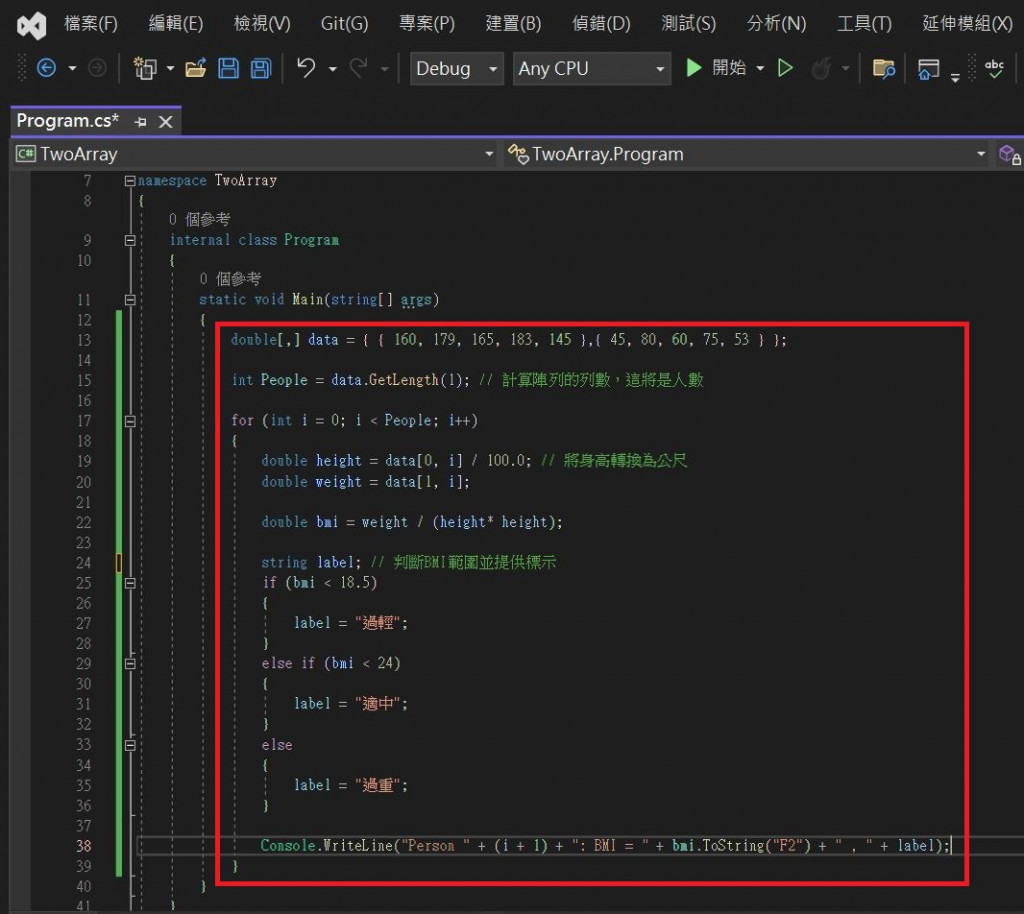
Task: Open the toolbar overflow options arrow
Action: (955, 78)
